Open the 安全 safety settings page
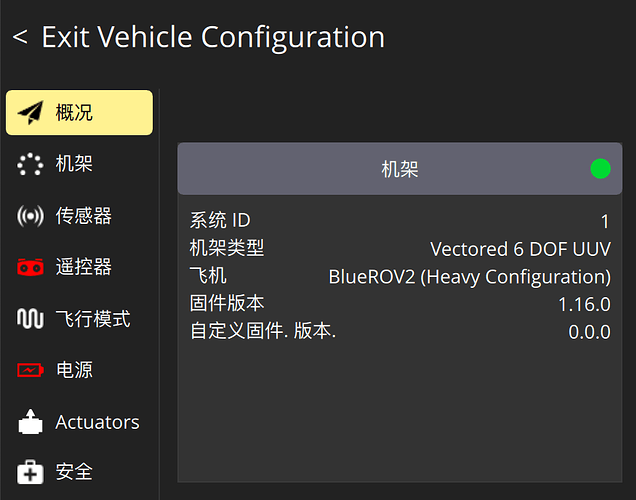 [75, 472]
